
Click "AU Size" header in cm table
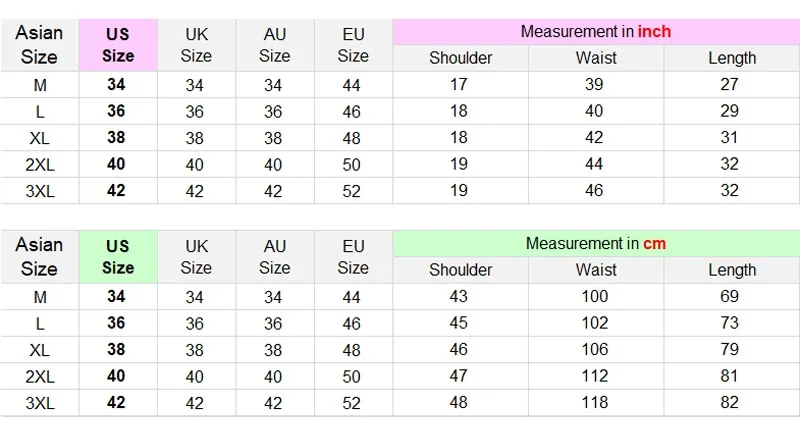coord(274,257)
